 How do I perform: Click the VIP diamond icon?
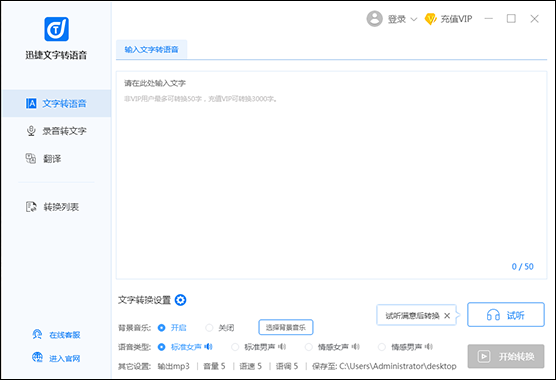pos(430,19)
